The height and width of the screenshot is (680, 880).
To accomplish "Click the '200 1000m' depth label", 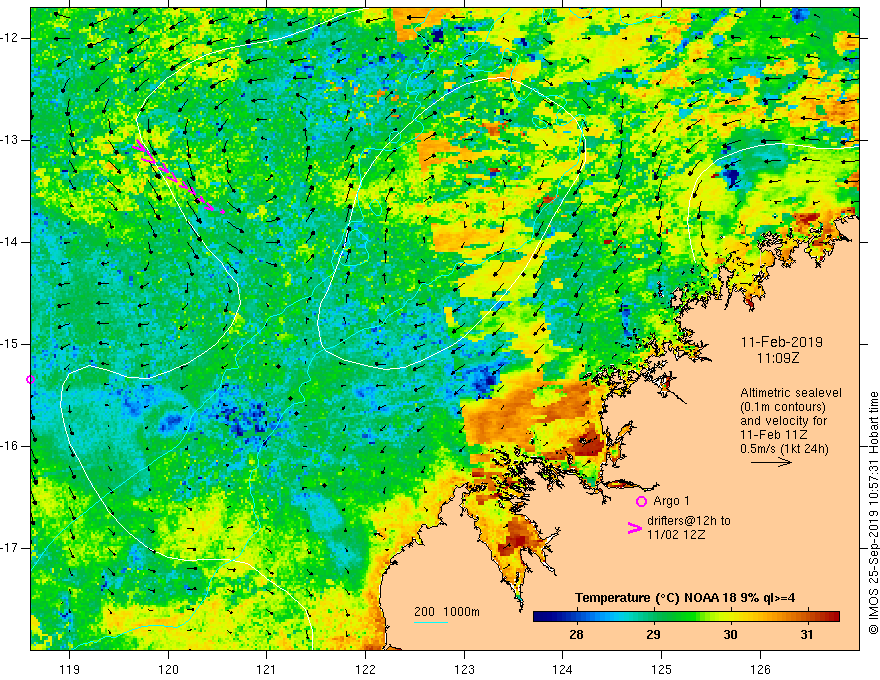I will point(447,612).
